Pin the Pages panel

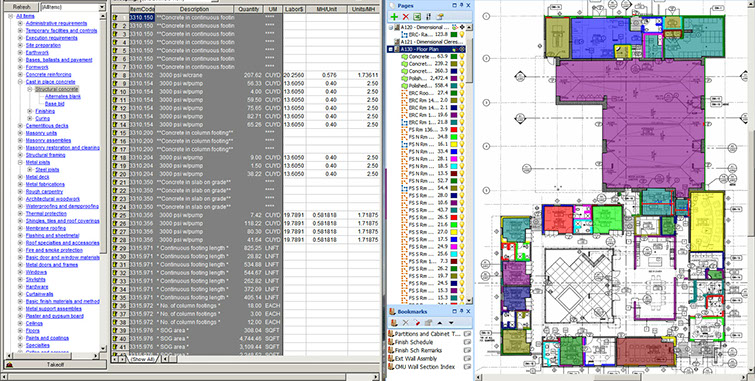click(461, 5)
